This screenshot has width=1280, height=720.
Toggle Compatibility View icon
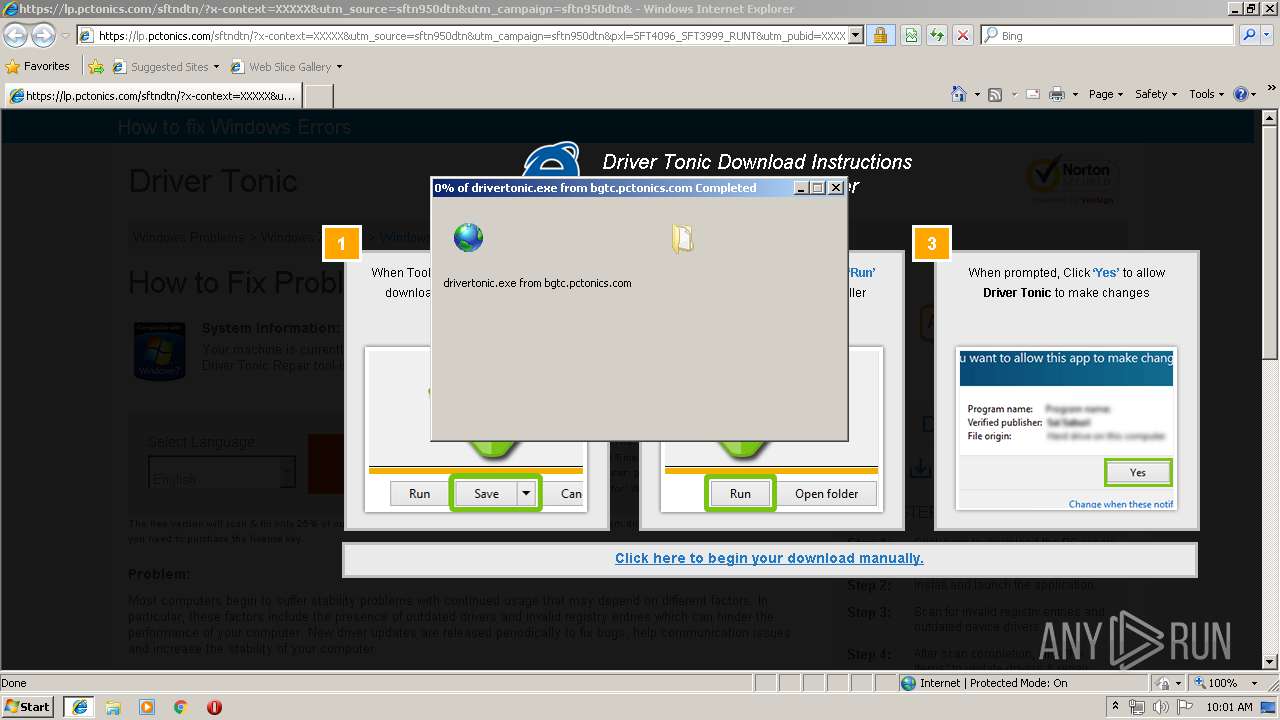(x=911, y=36)
